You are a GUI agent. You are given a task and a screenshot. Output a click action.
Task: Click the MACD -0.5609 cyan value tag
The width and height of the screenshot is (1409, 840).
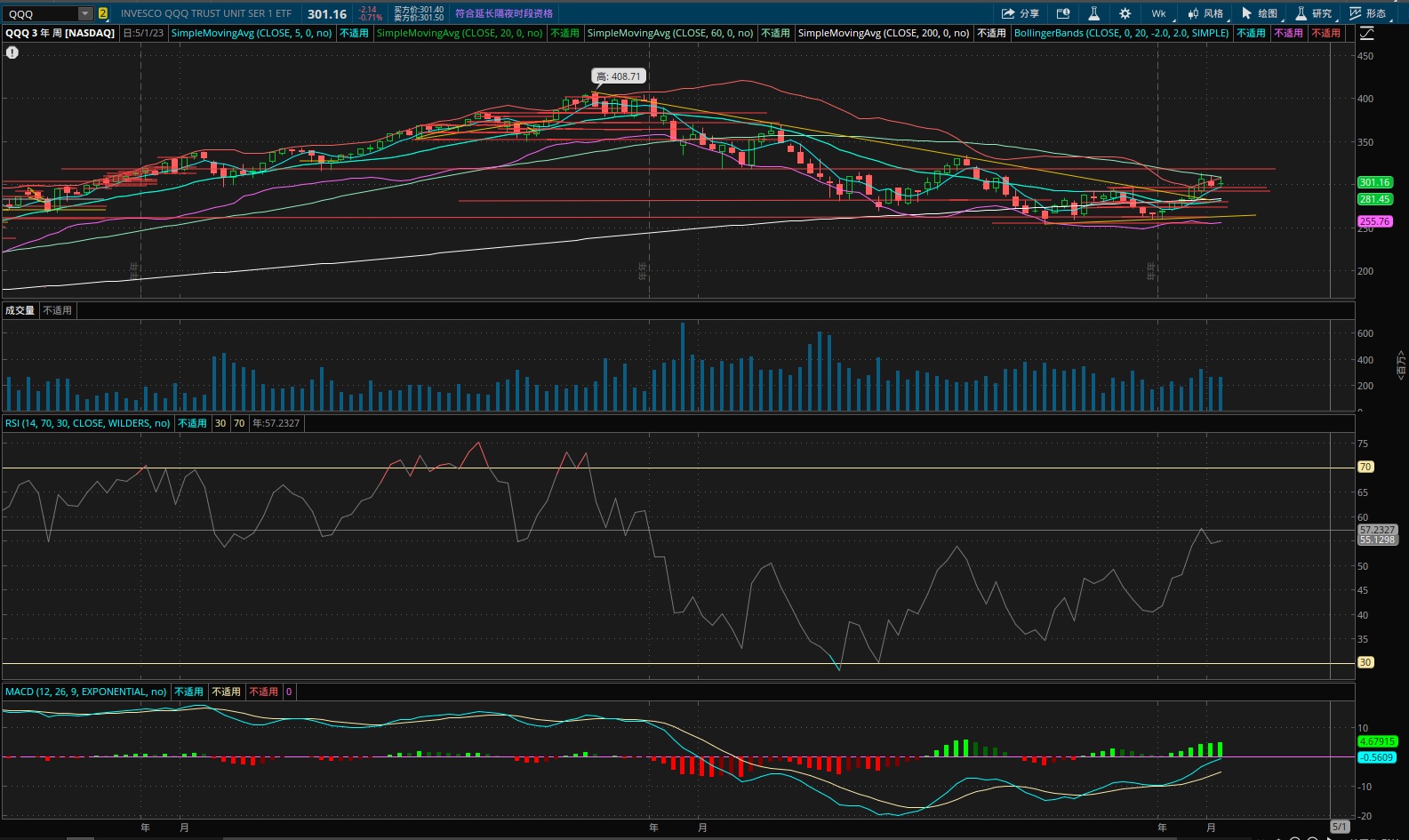click(1377, 757)
